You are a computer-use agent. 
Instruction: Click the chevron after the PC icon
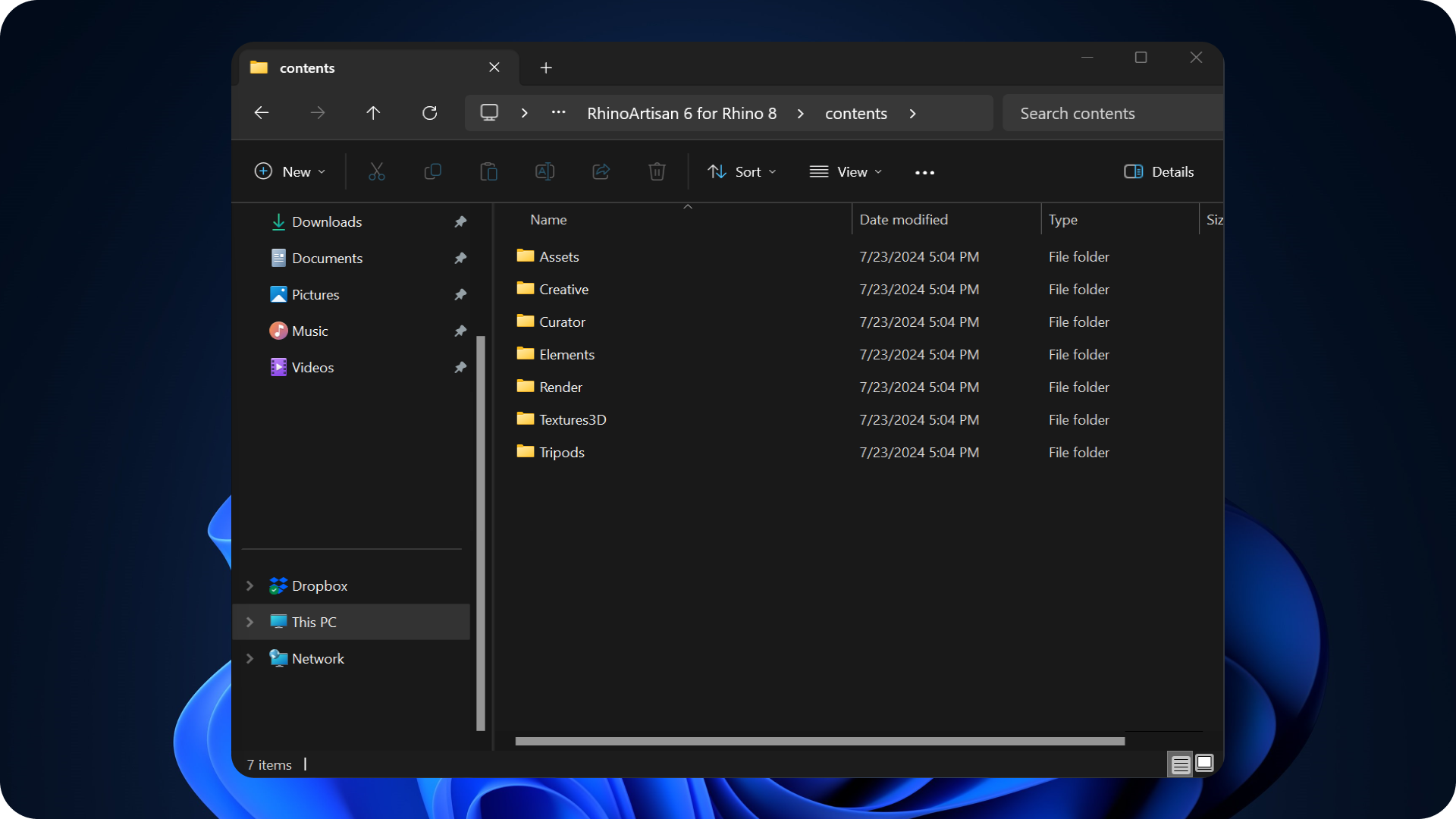(524, 114)
